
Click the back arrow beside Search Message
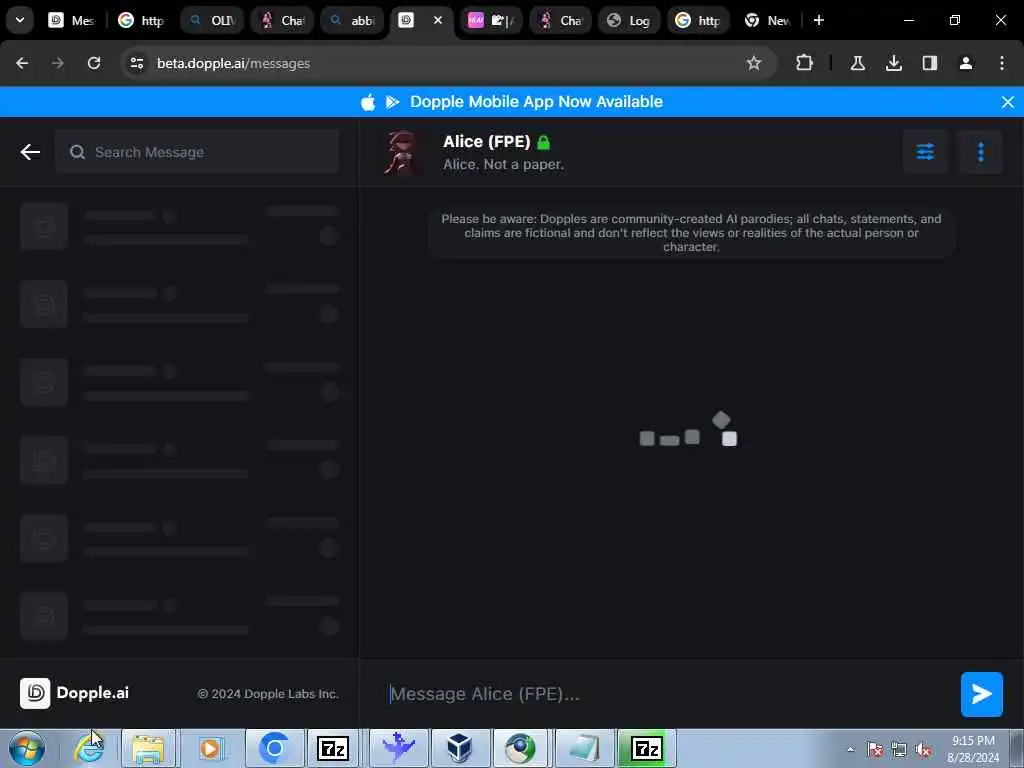[x=30, y=152]
